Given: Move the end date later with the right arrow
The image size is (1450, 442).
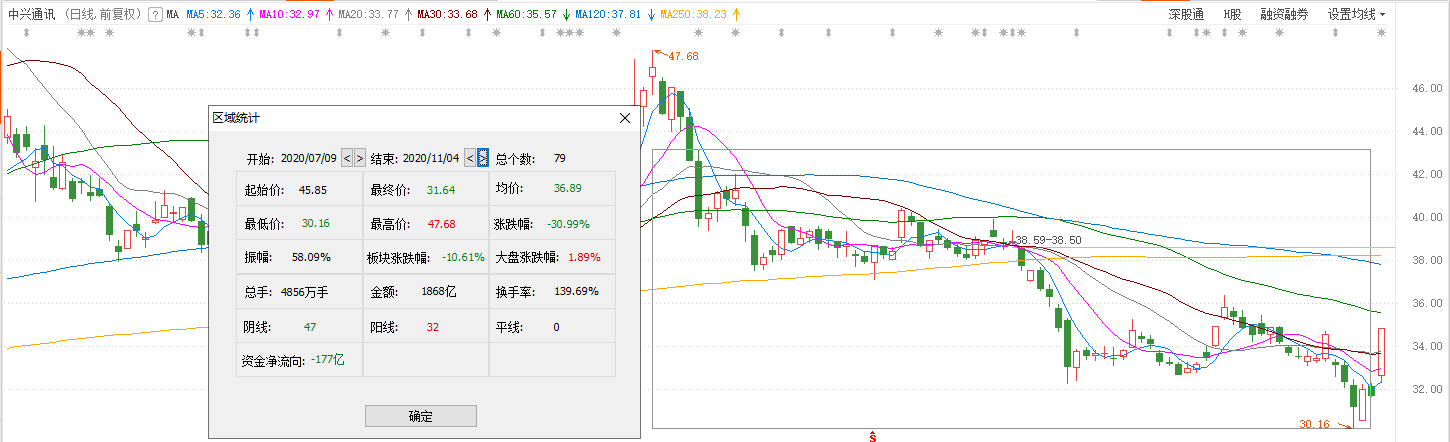Looking at the screenshot, I should click(483, 158).
